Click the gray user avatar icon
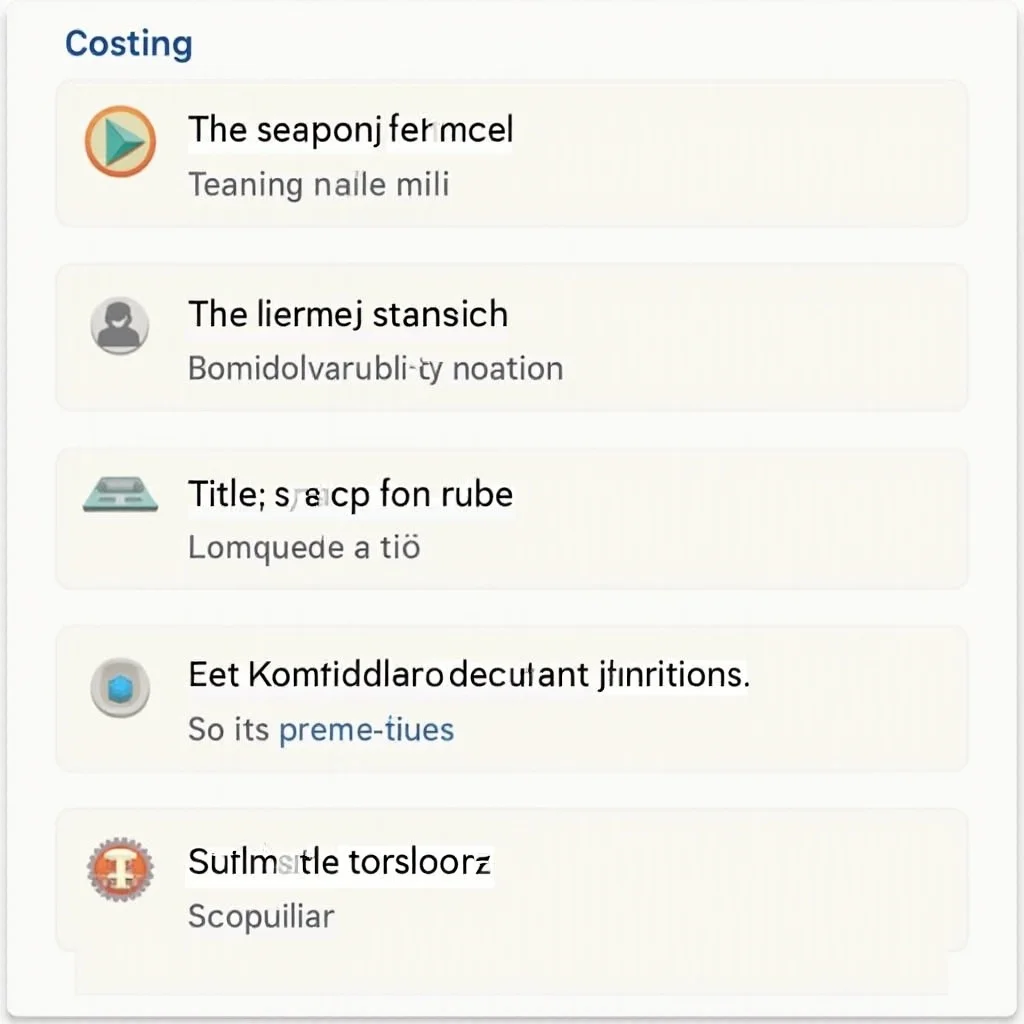 120,326
